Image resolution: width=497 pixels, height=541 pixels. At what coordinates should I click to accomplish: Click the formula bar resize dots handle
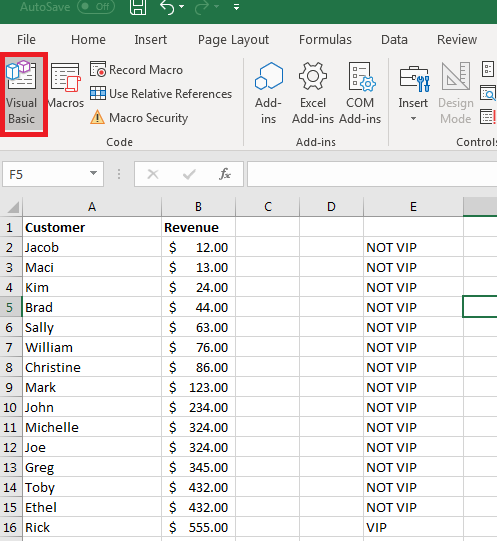click(119, 174)
